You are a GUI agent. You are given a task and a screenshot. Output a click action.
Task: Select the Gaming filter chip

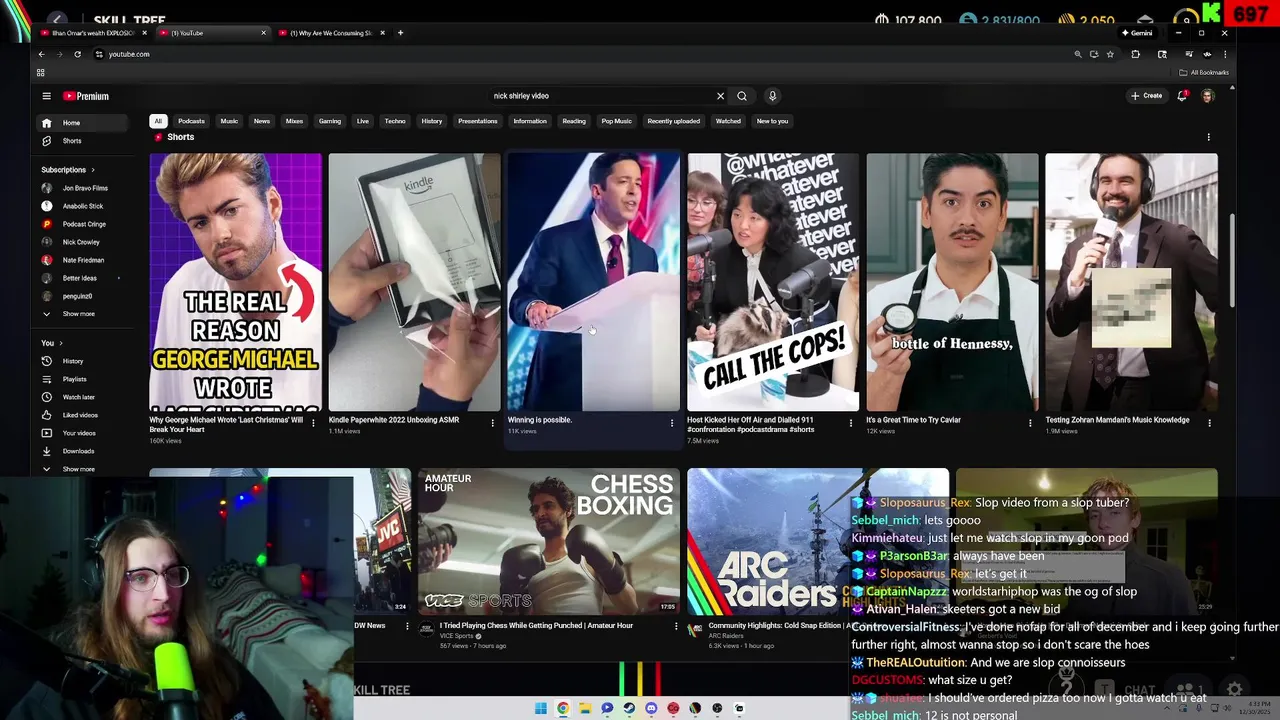click(330, 121)
